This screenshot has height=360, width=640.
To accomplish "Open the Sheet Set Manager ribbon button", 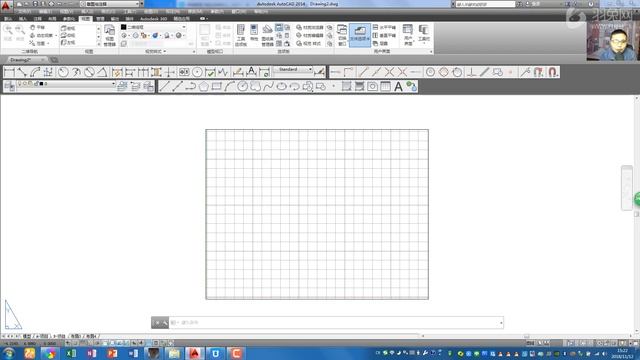I will point(267,36).
